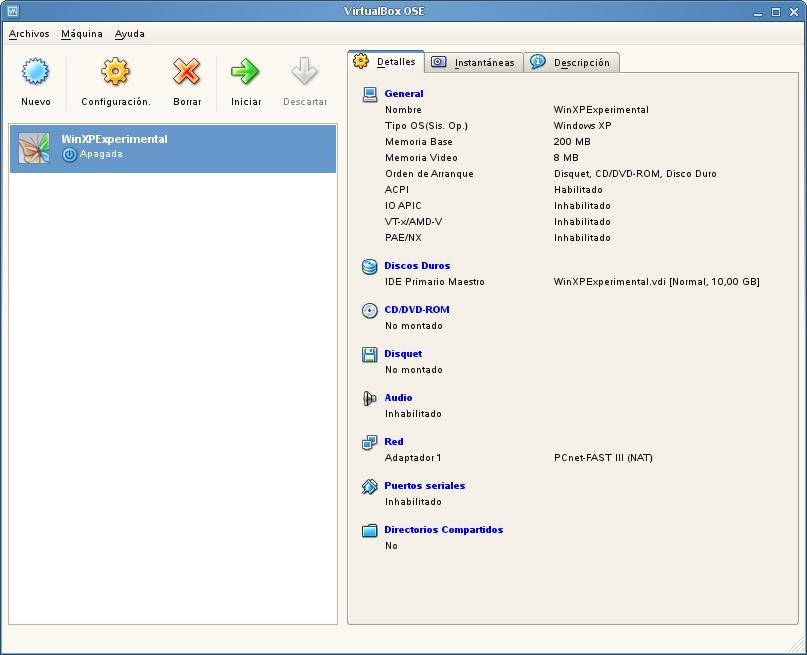807x655 pixels.
Task: Click the WinXPExperimental.vdi disk entry
Action: point(656,281)
